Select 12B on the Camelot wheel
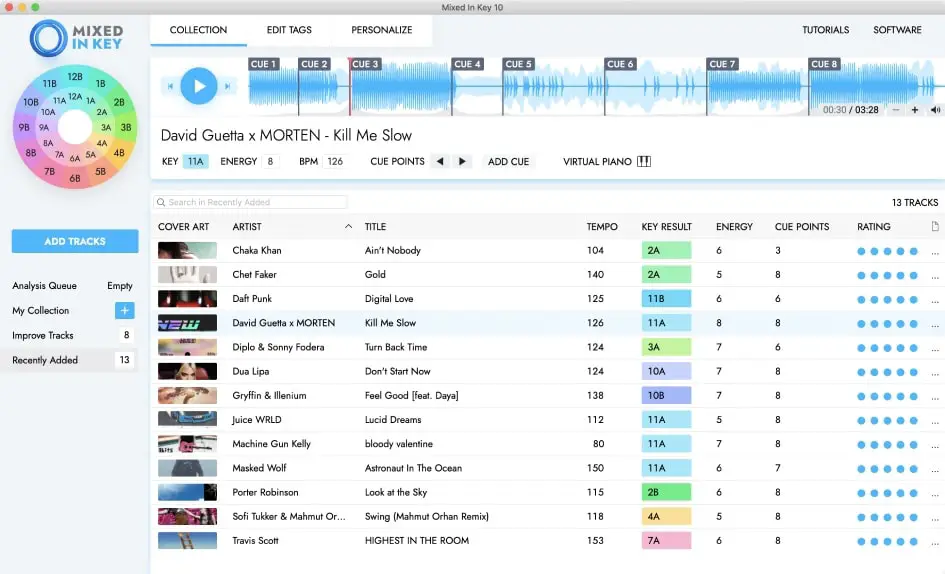The height and width of the screenshot is (574, 945). click(x=75, y=77)
